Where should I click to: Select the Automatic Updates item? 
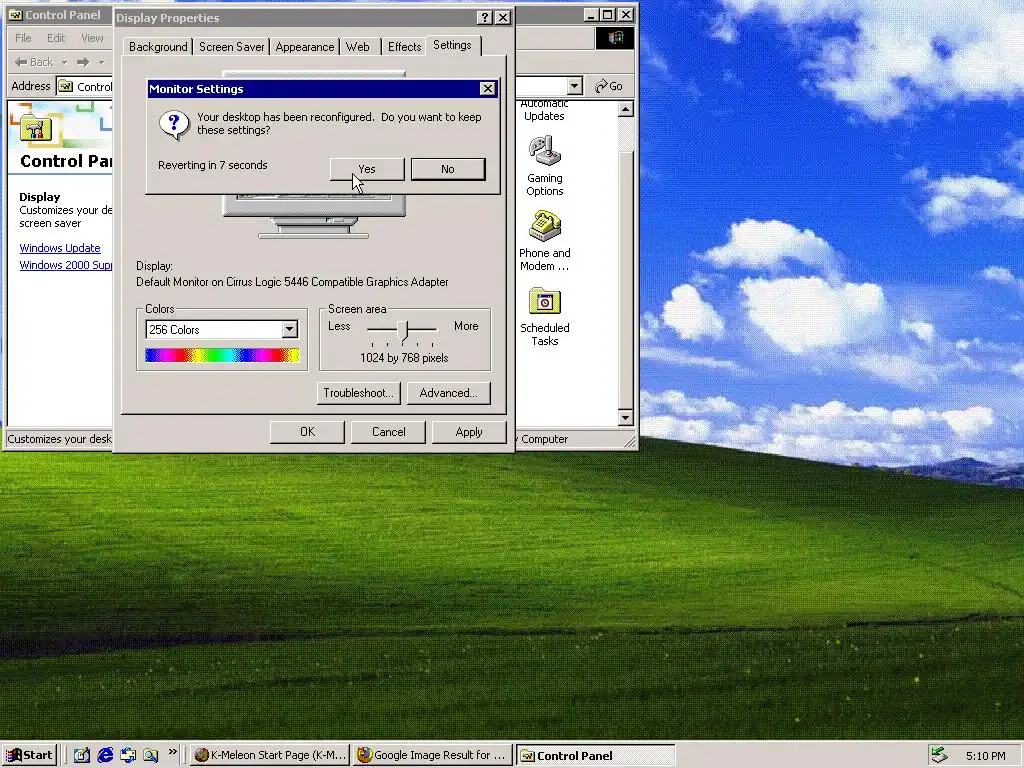[545, 110]
